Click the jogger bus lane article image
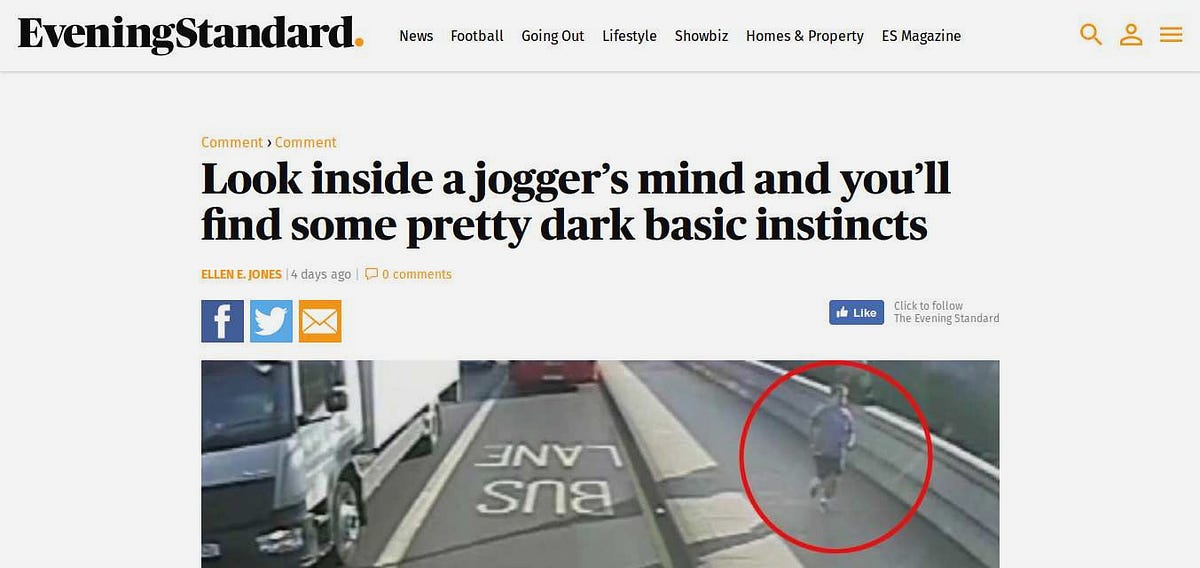This screenshot has width=1200, height=568. [600, 464]
